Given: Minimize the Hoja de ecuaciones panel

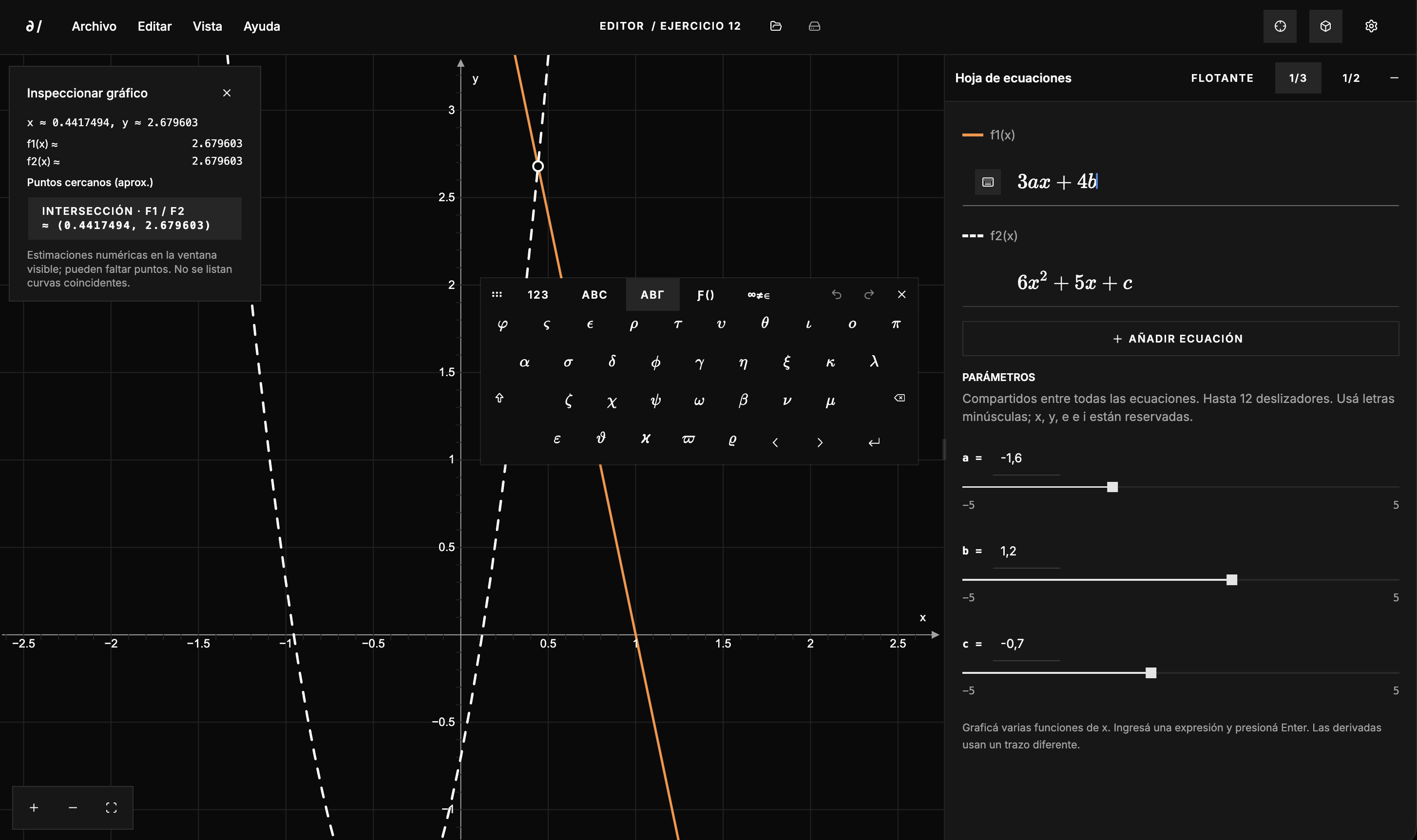Looking at the screenshot, I should [x=1395, y=78].
